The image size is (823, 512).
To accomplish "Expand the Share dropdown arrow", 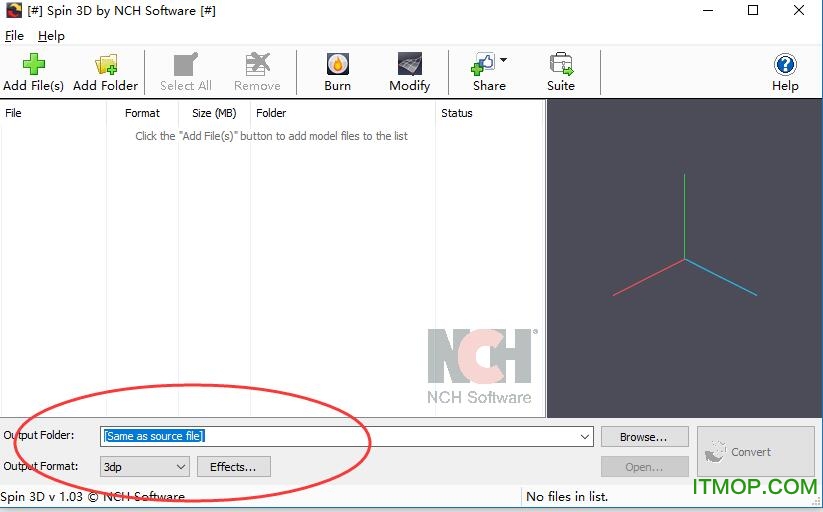I will [503, 60].
